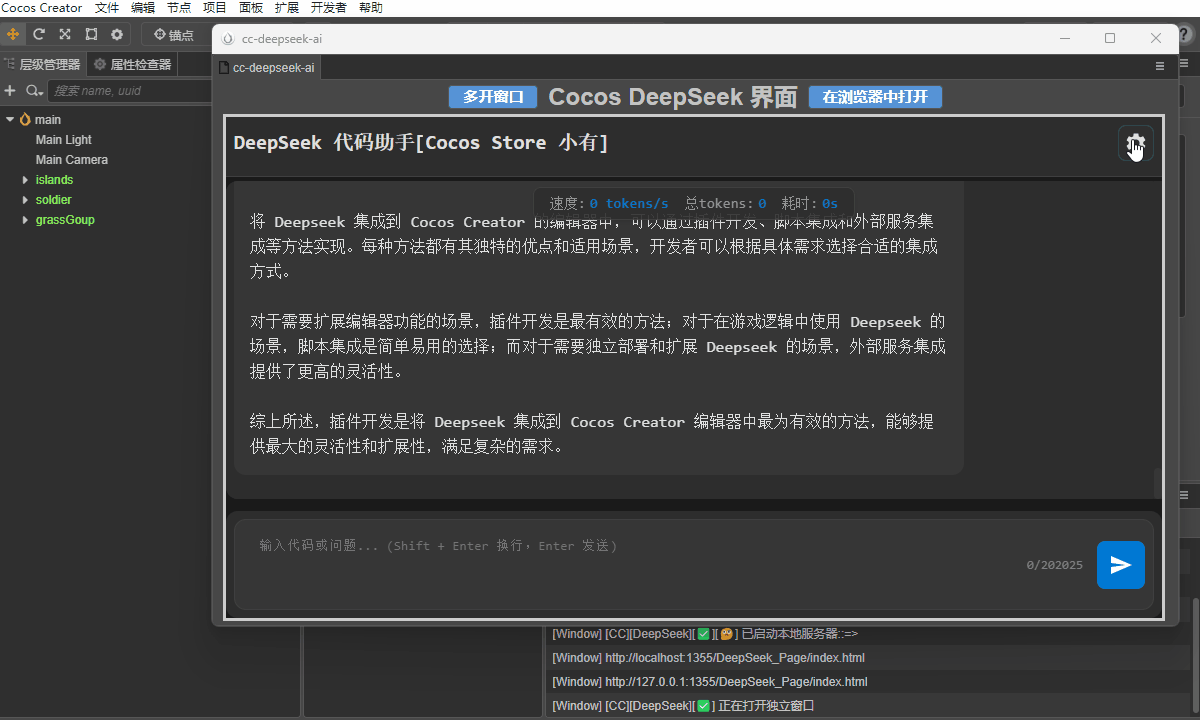Viewport: 1200px width, 720px height.
Task: Open the 节点 menu
Action: click(179, 8)
